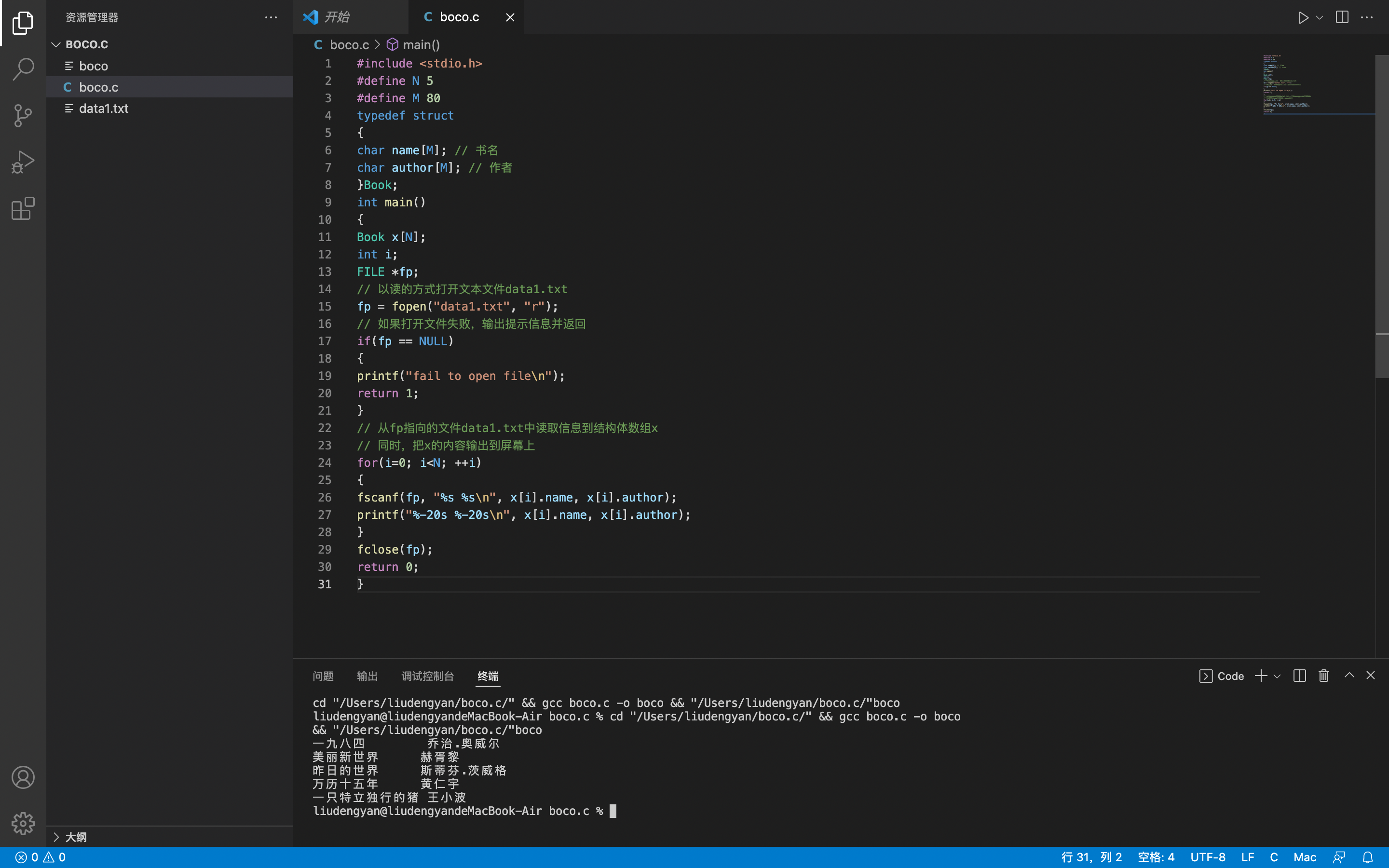1389x868 pixels.
Task: Maximize the terminal panel size
Action: tap(1349, 676)
